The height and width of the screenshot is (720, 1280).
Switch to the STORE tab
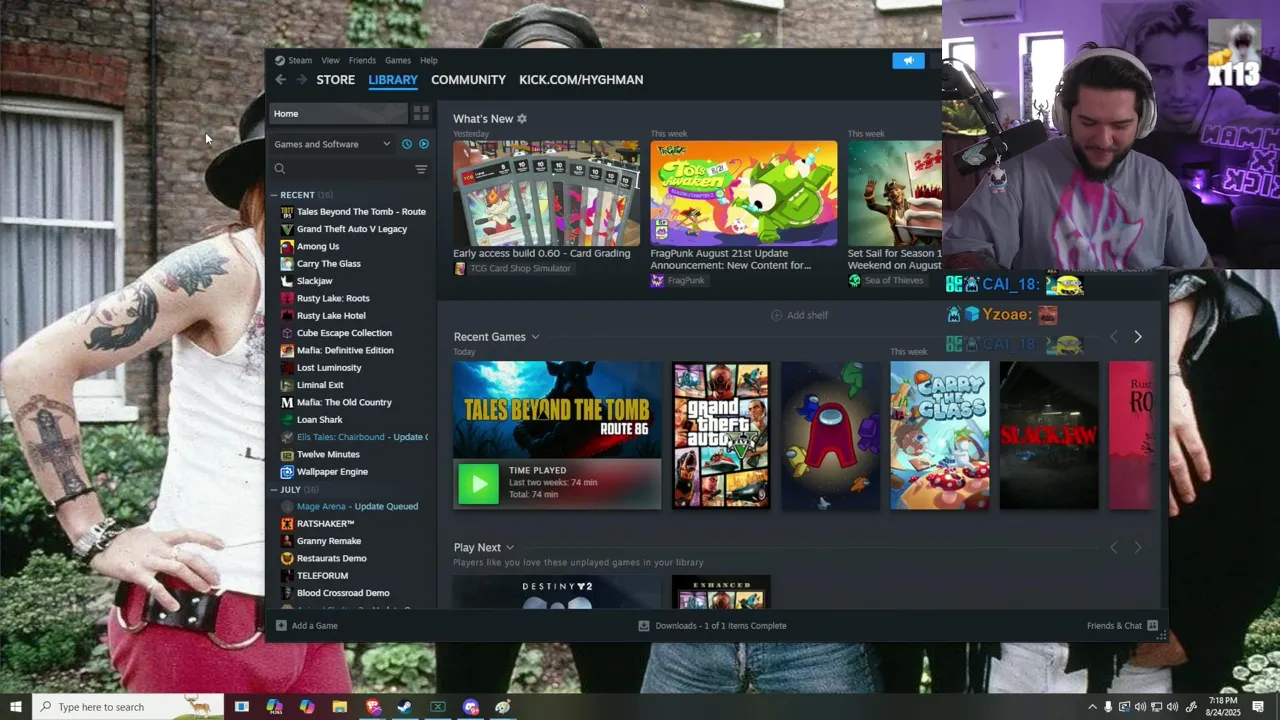tap(336, 80)
